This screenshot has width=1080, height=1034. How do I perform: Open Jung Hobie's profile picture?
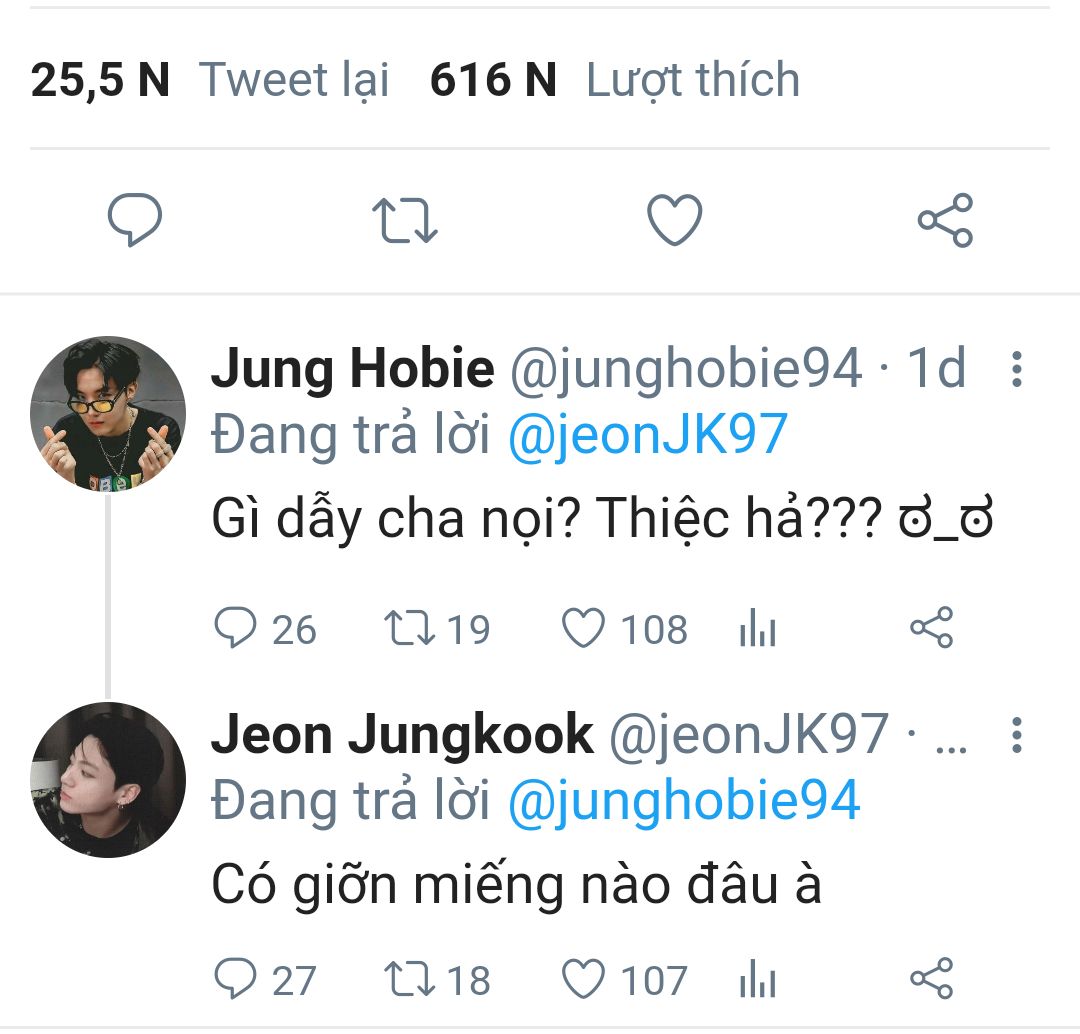click(x=108, y=413)
